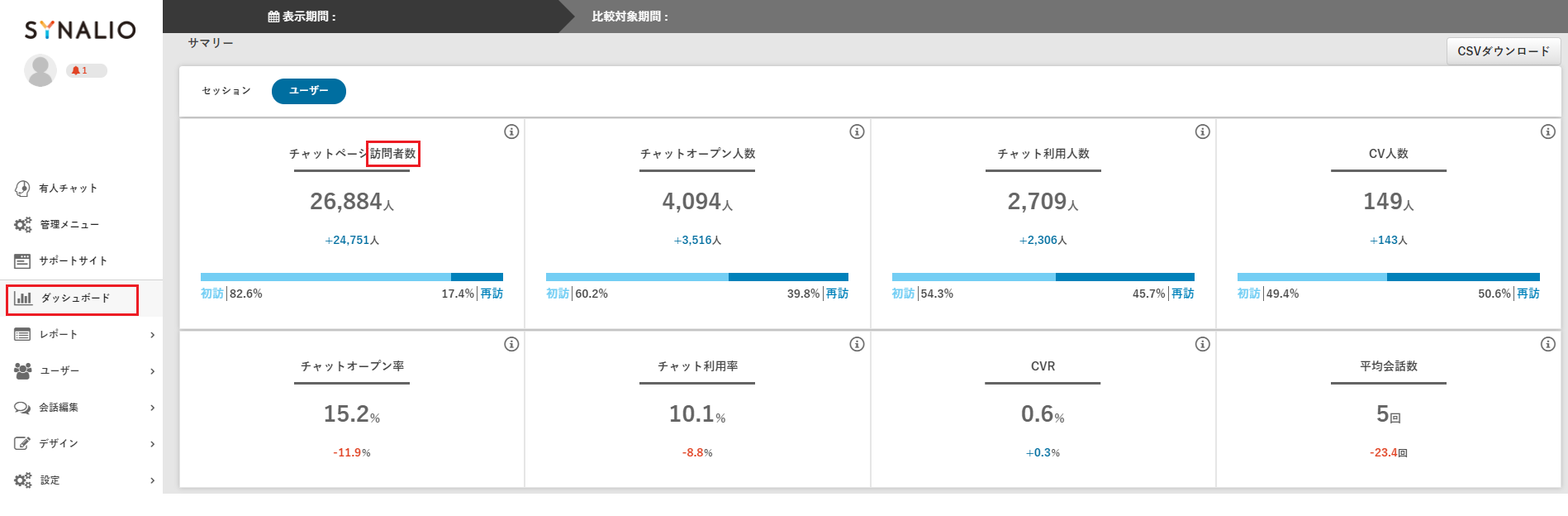Open the user avatar profile

coord(40,70)
